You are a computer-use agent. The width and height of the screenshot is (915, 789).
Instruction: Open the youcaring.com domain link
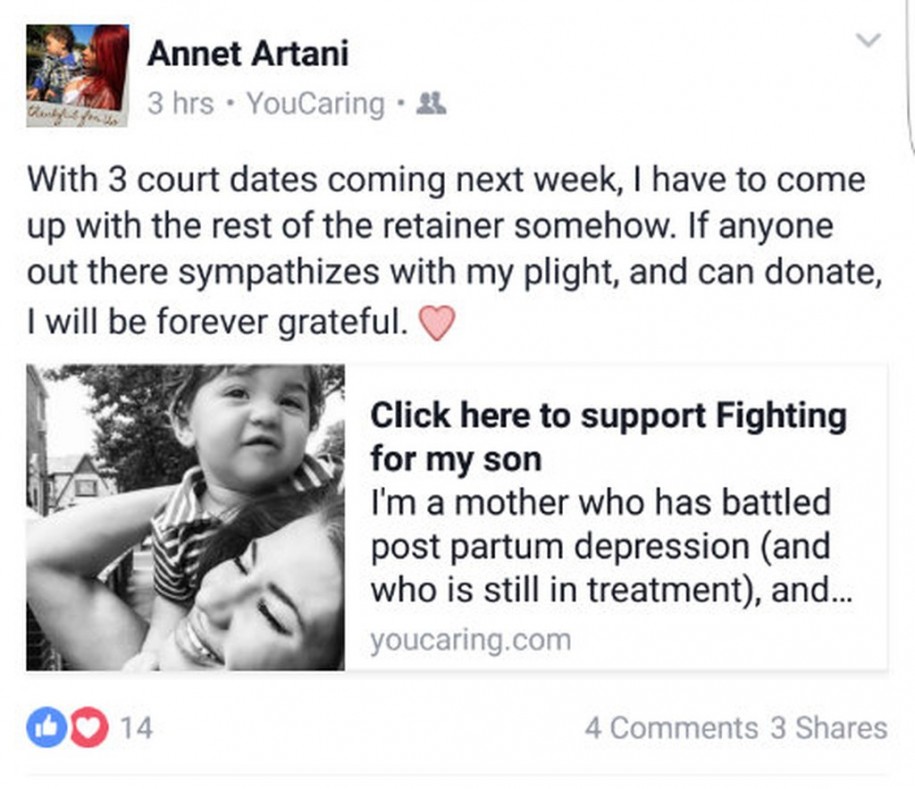[x=470, y=640]
